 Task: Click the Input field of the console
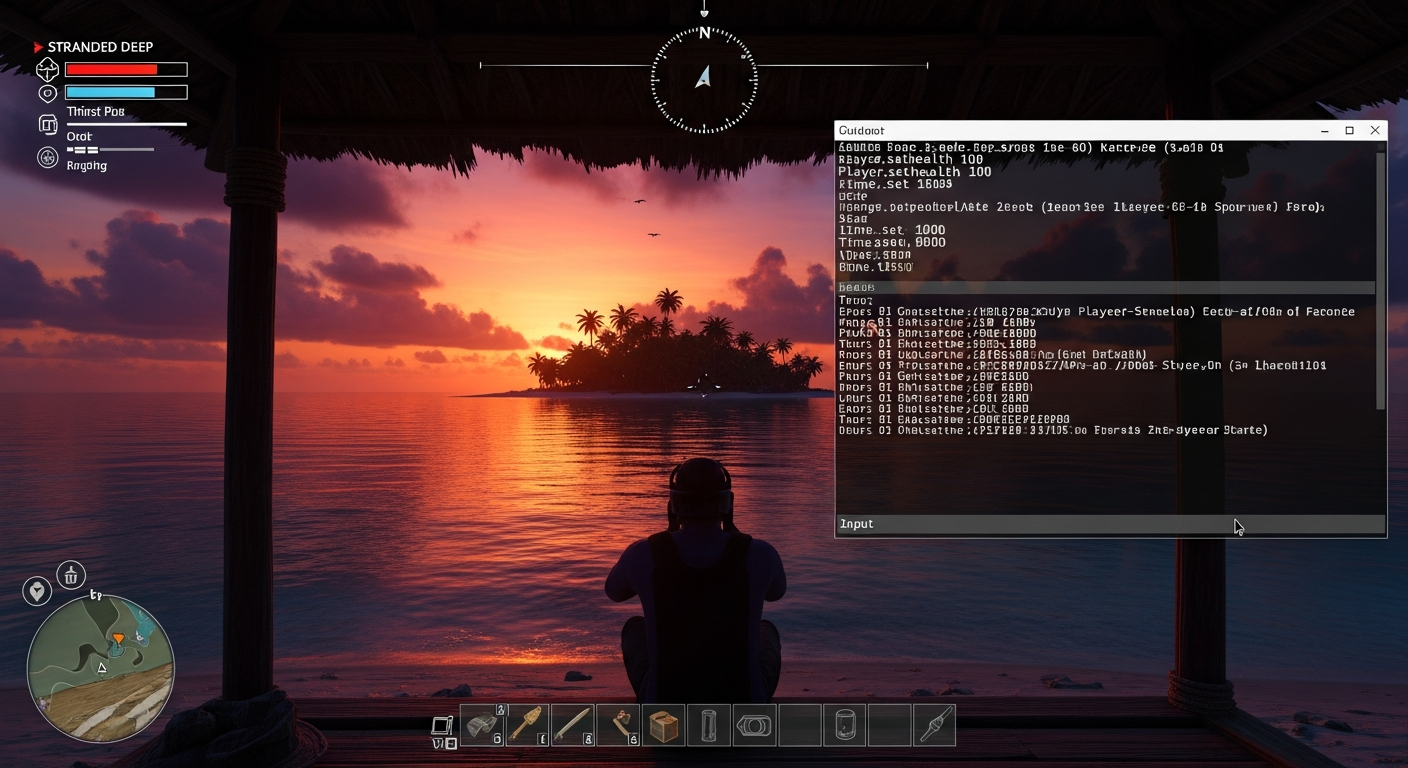(1110, 523)
